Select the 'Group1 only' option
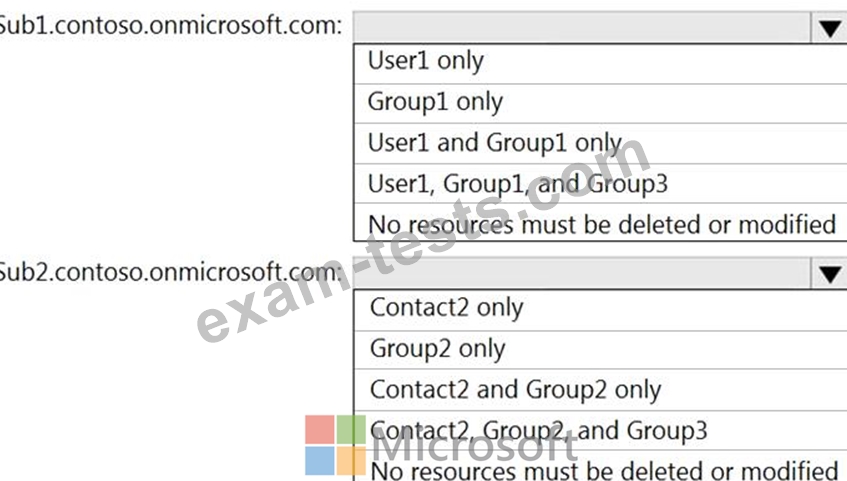 (600, 103)
